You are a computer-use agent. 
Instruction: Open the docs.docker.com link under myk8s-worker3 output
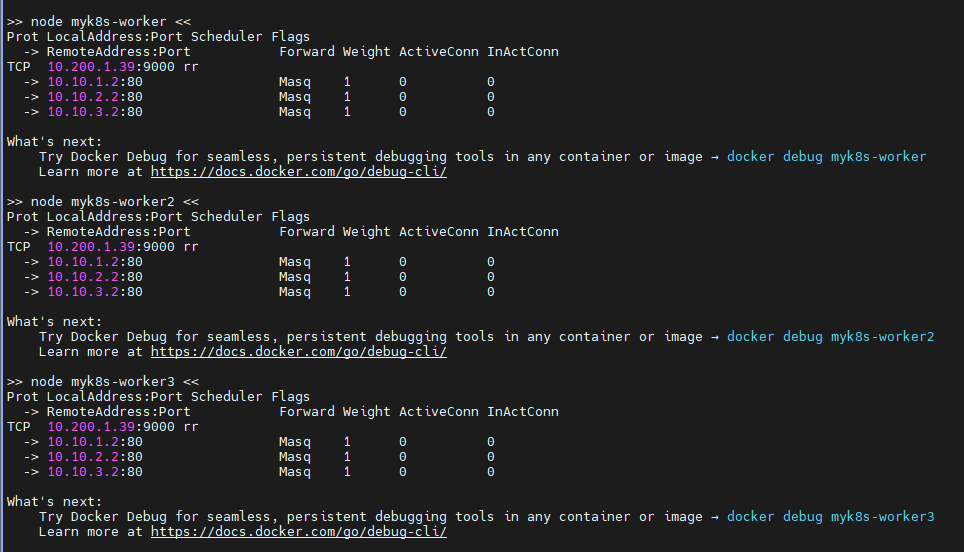click(x=298, y=532)
